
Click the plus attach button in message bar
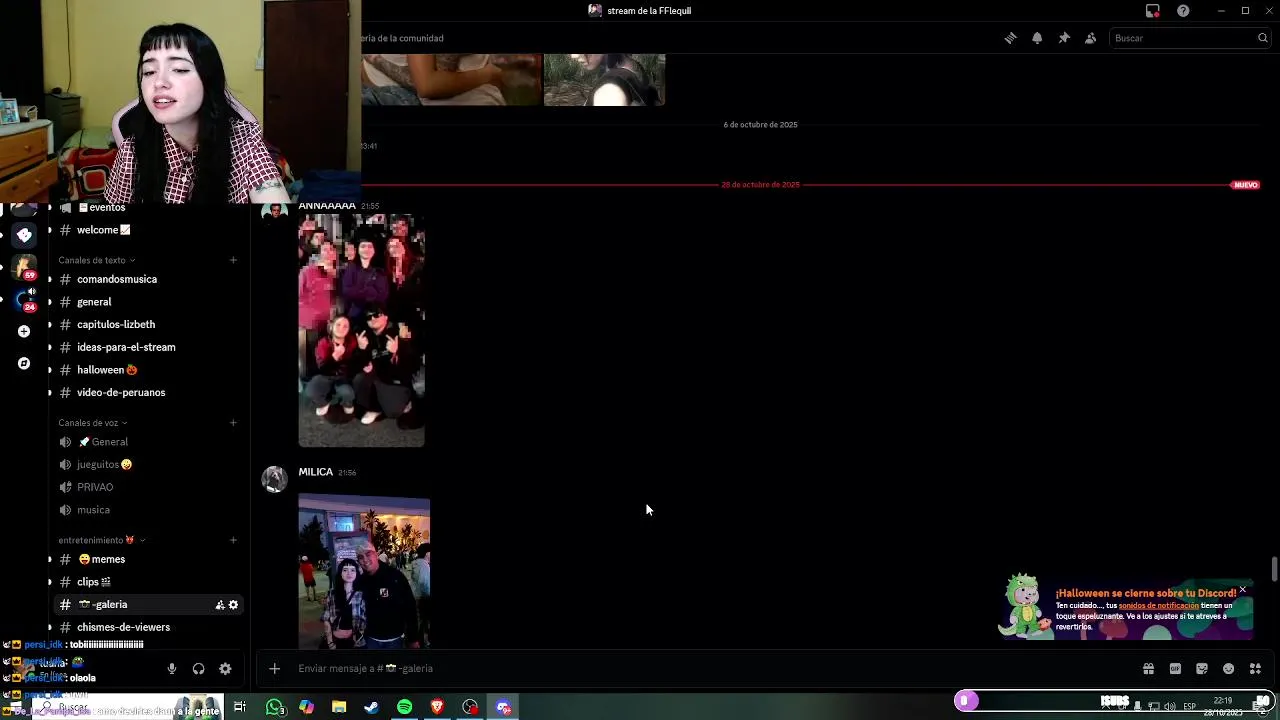tap(274, 668)
